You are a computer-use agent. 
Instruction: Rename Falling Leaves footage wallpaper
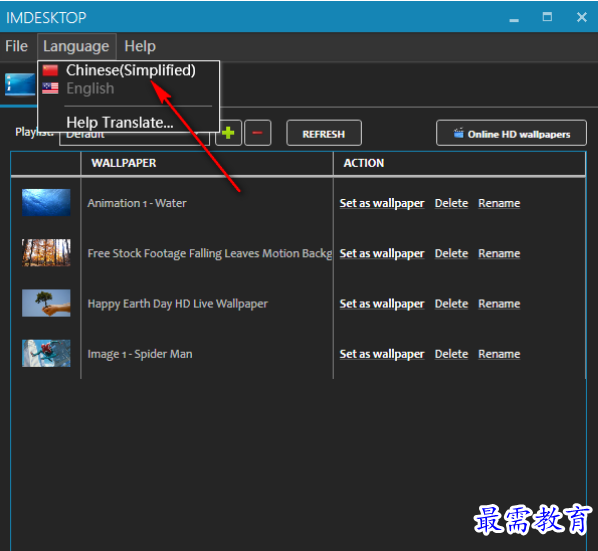(499, 254)
